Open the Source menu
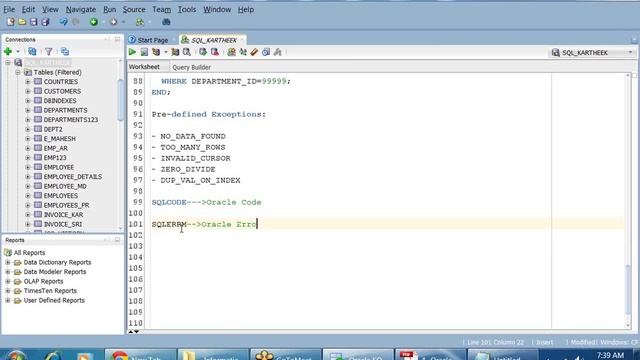The width and height of the screenshot is (640, 360). [x=134, y=9]
